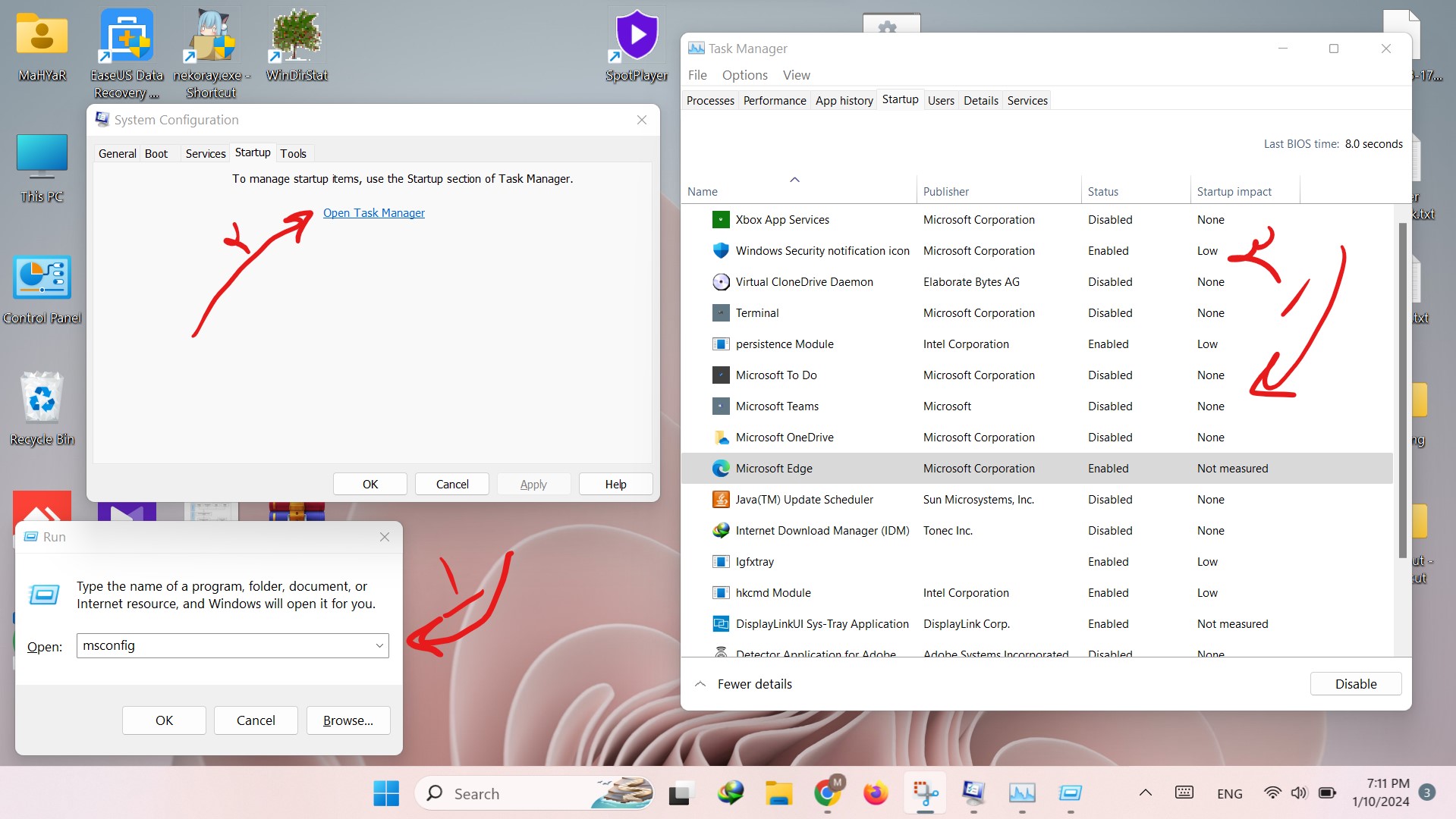
Task: Click Browse... in the Run dialog
Action: pyautogui.click(x=348, y=720)
